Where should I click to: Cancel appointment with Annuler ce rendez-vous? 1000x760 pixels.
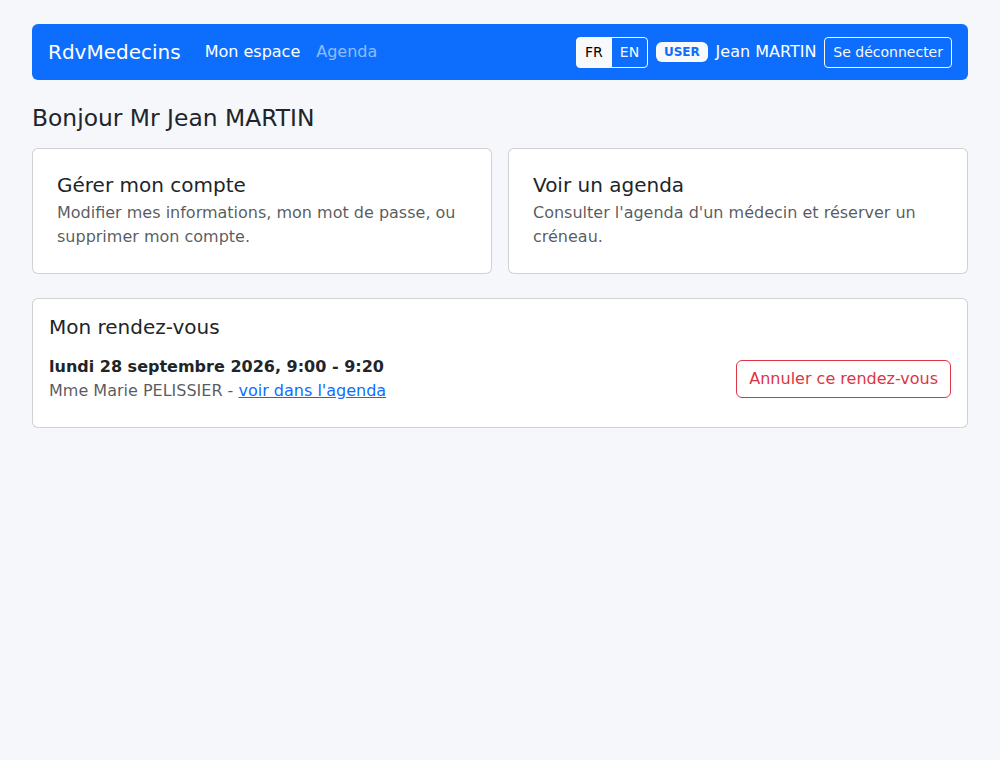point(843,379)
